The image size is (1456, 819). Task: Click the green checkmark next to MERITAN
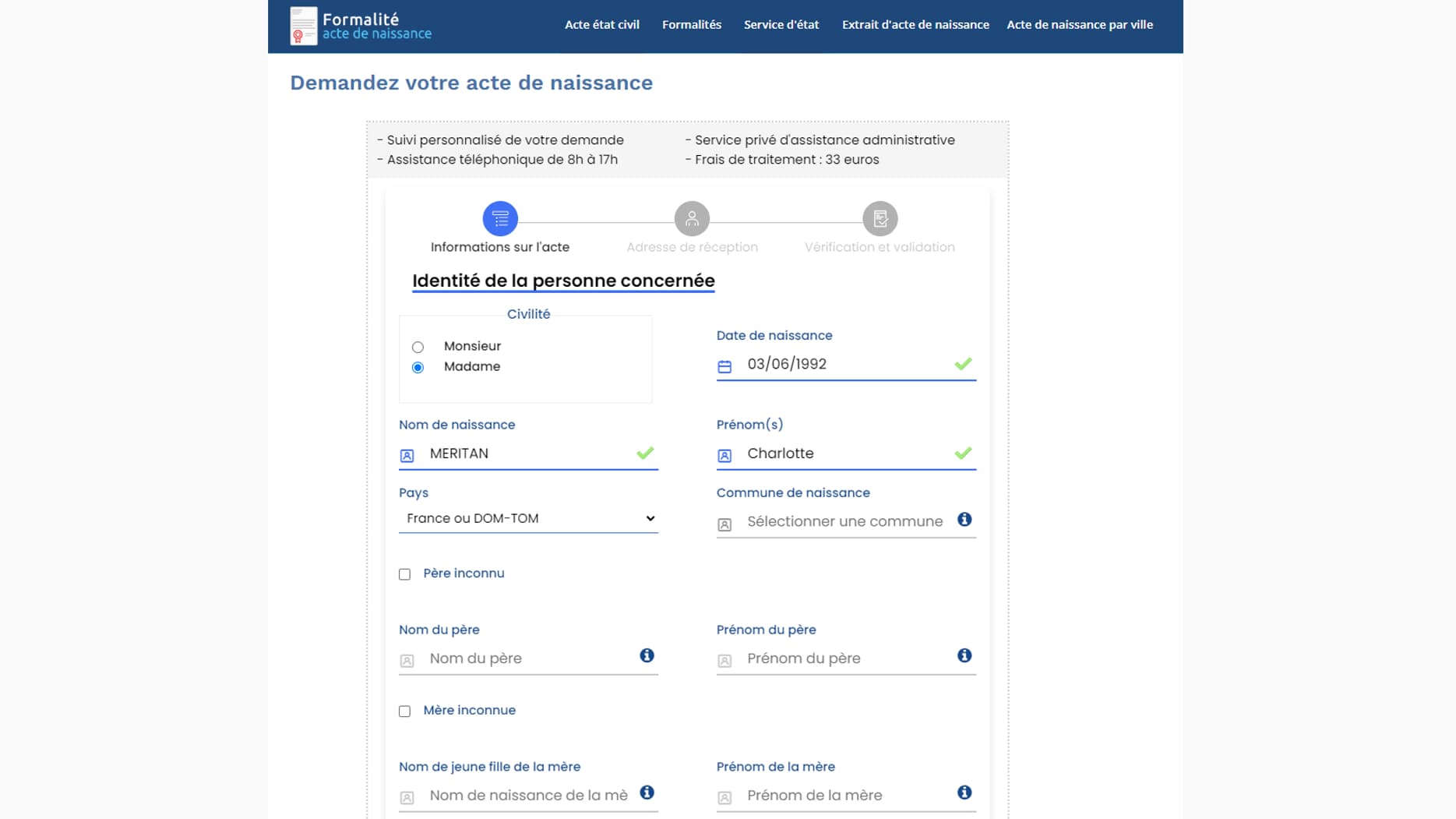pos(645,453)
